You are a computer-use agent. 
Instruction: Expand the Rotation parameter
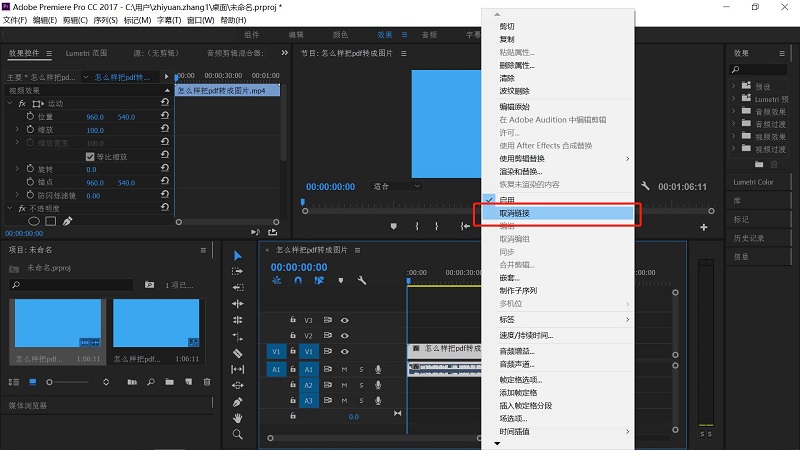pyautogui.click(x=17, y=168)
